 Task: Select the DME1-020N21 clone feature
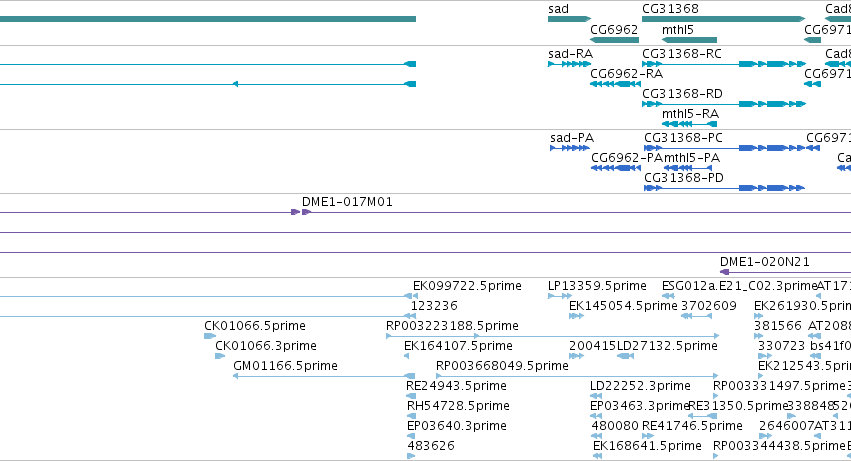pos(785,272)
